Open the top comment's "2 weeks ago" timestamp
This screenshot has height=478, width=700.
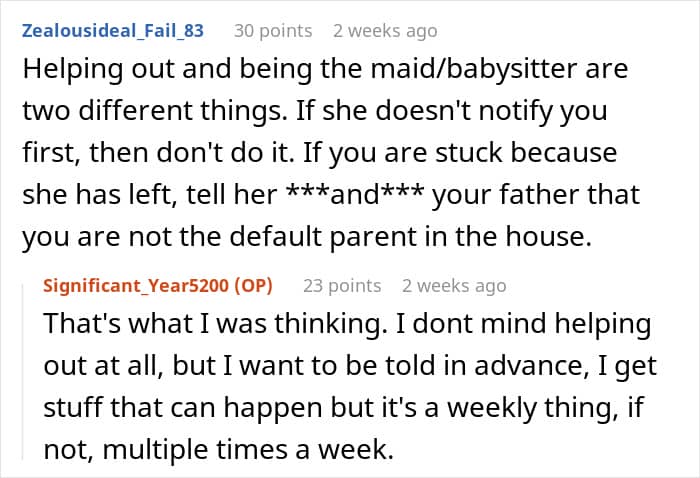(385, 31)
